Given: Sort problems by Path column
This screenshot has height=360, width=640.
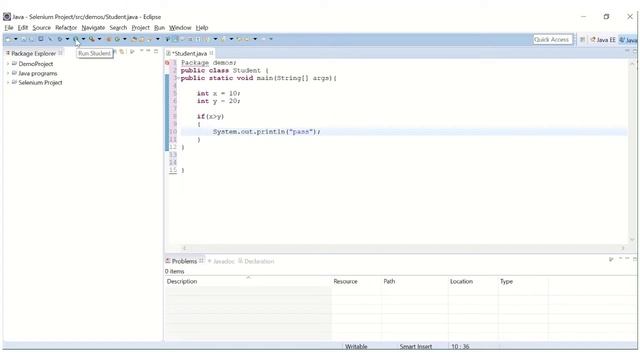Looking at the screenshot, I should pos(415,282).
